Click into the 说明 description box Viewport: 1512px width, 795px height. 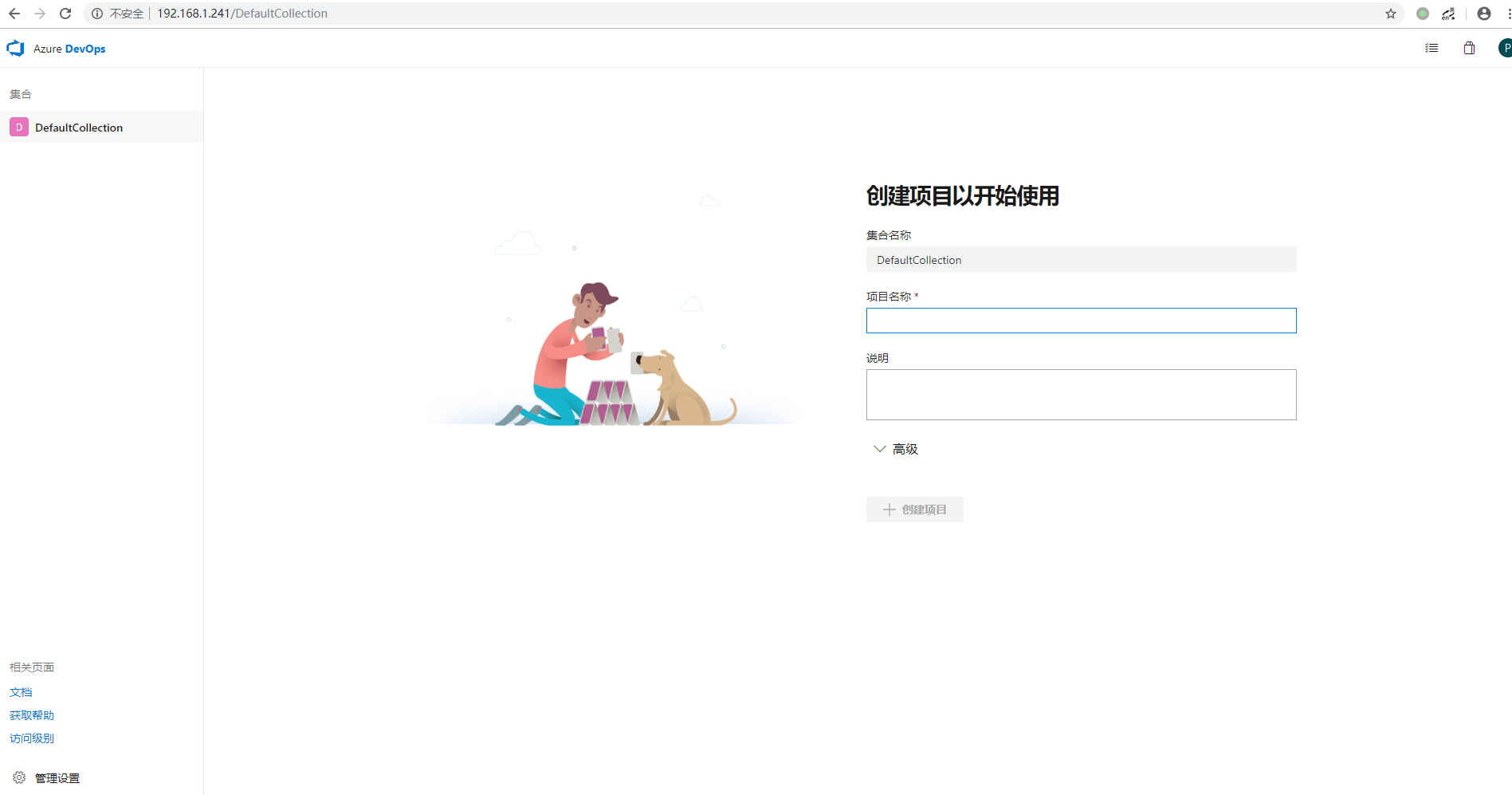click(1081, 395)
